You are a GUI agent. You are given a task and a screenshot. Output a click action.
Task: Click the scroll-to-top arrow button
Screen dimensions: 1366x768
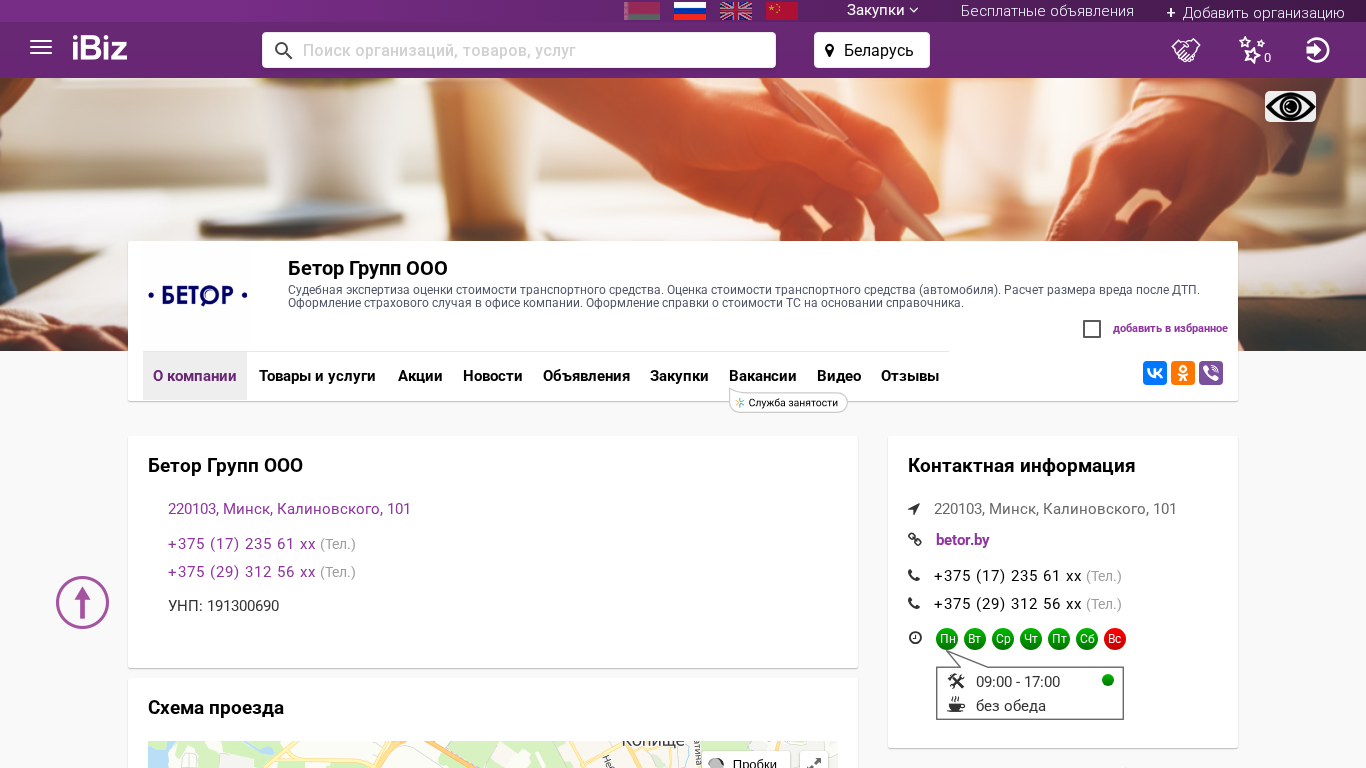(82, 602)
